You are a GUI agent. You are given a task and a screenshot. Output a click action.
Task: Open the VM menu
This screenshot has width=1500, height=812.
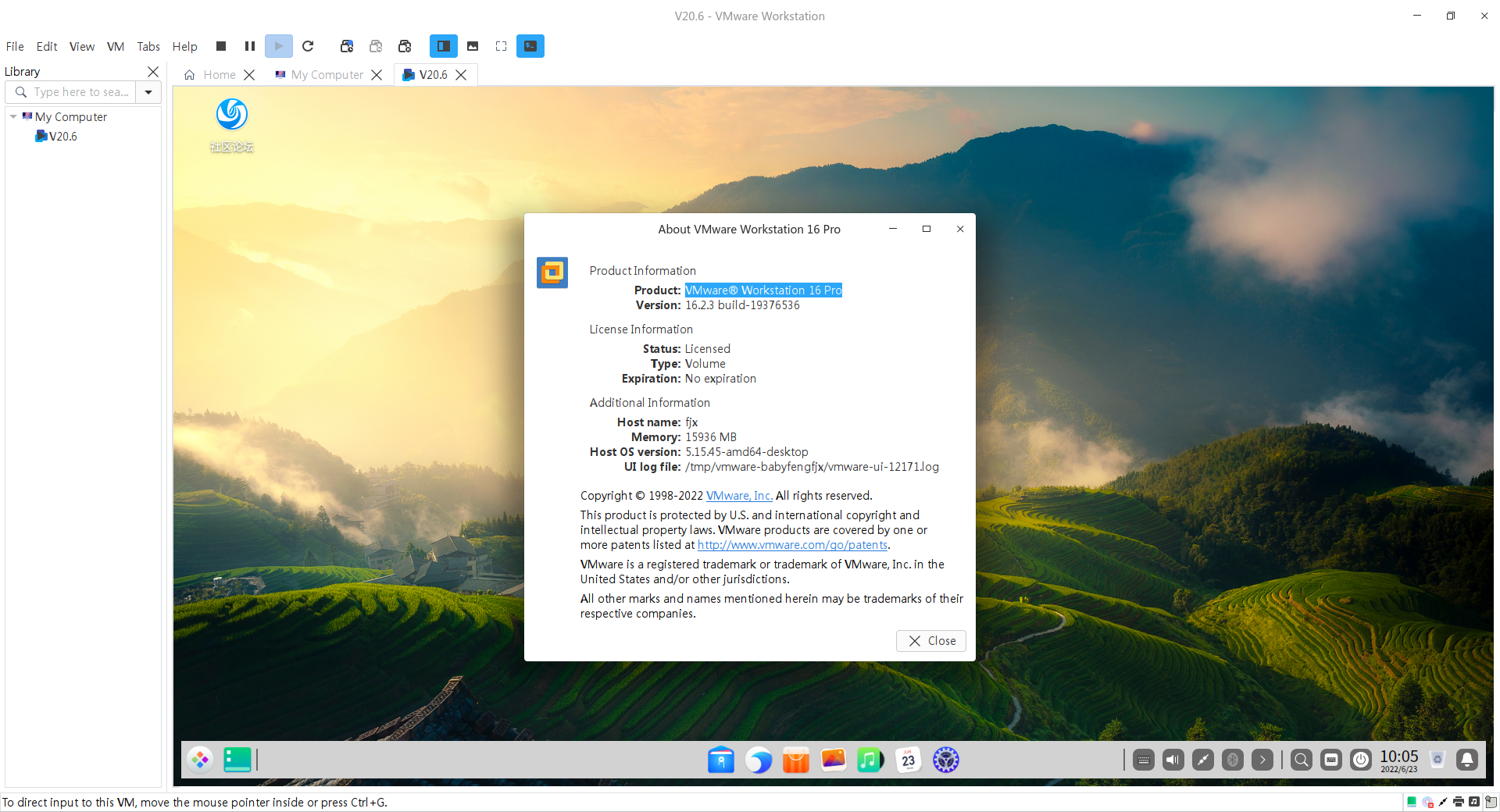[x=116, y=47]
